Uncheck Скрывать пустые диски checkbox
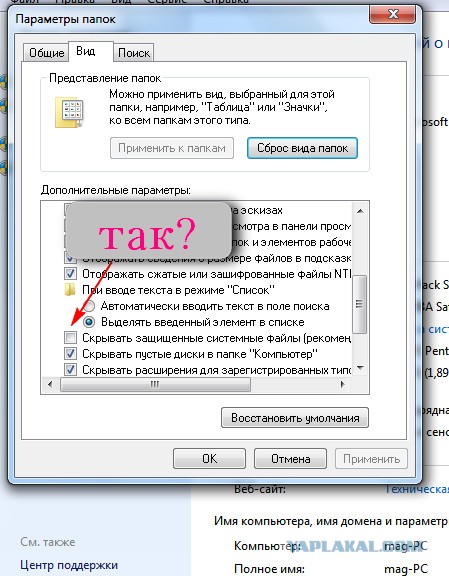This screenshot has height=576, width=449. [70, 354]
